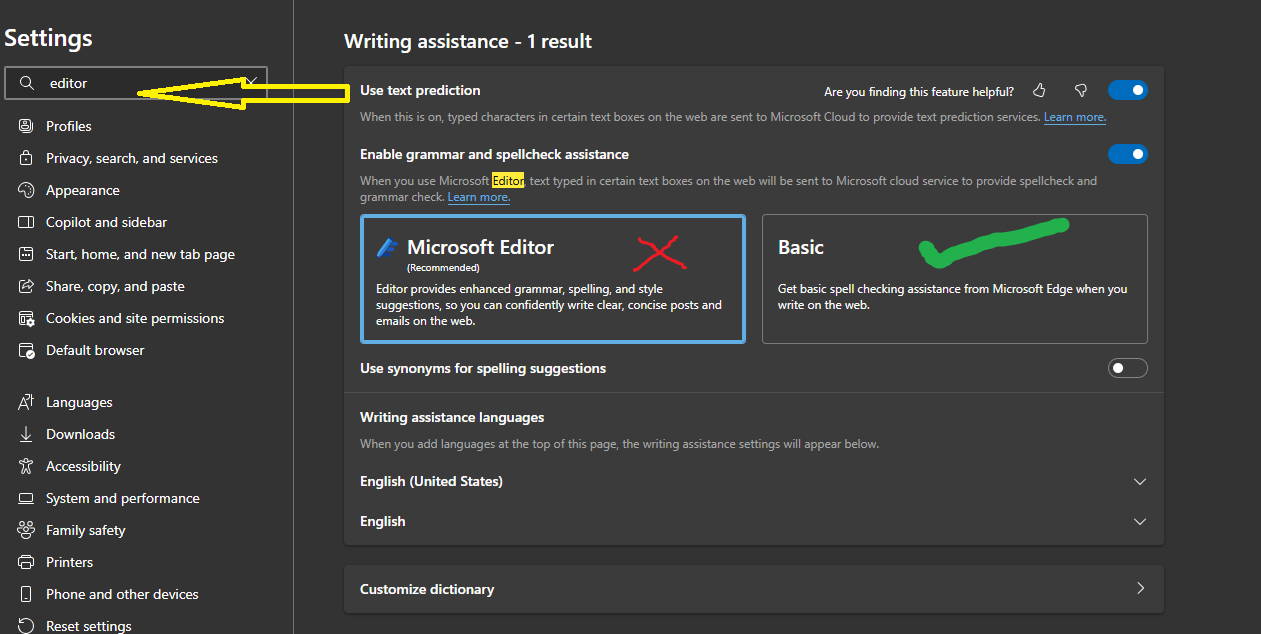
Task: Click the Settings title in the sidebar
Action: (x=48, y=38)
